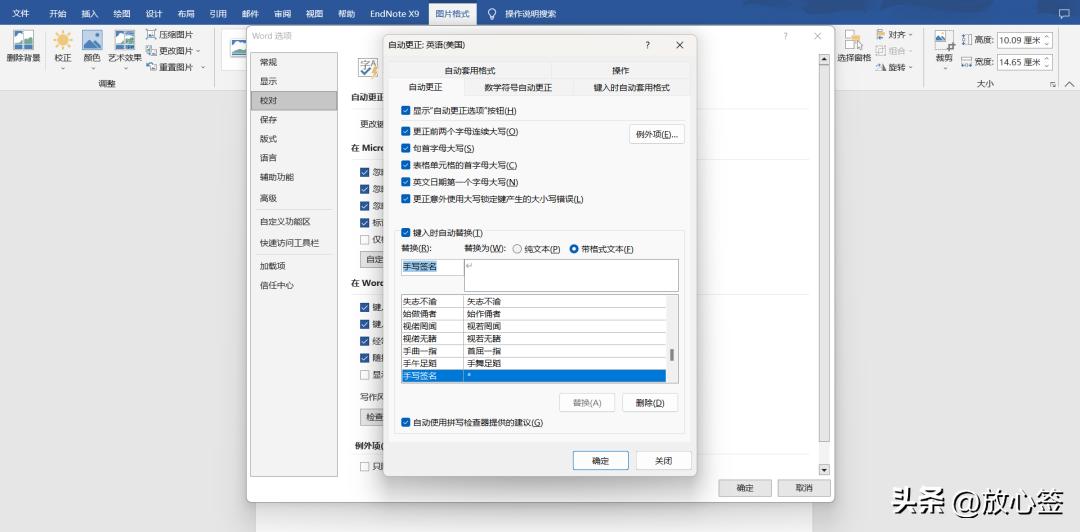Click the Word Options help question mark
1080x532 pixels.
786,36
